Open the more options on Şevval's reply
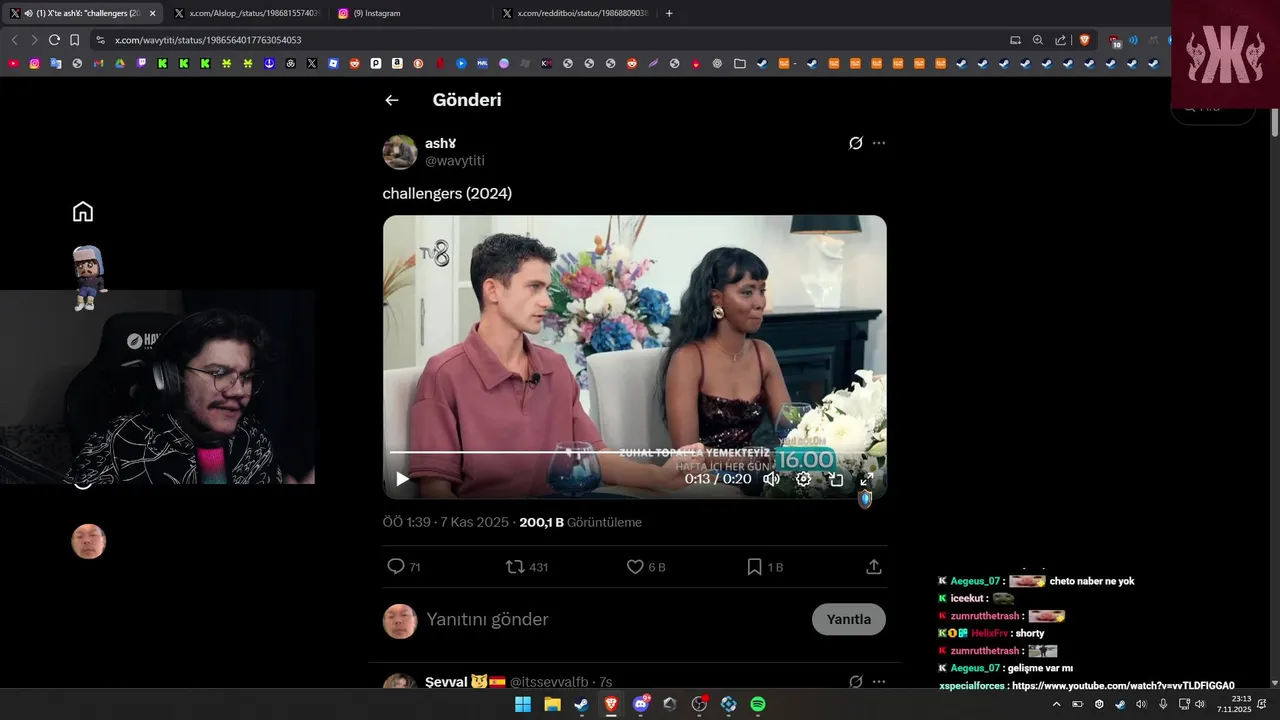 point(879,682)
